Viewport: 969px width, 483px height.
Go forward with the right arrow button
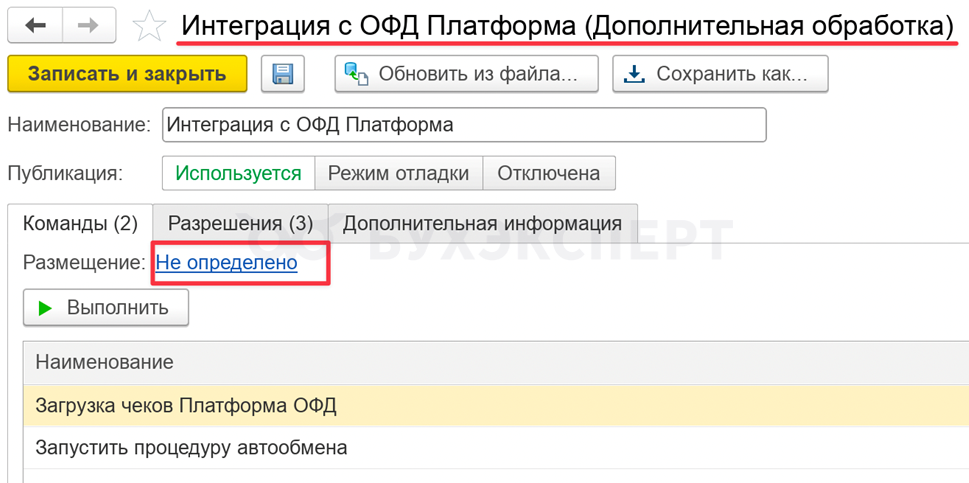[x=88, y=25]
